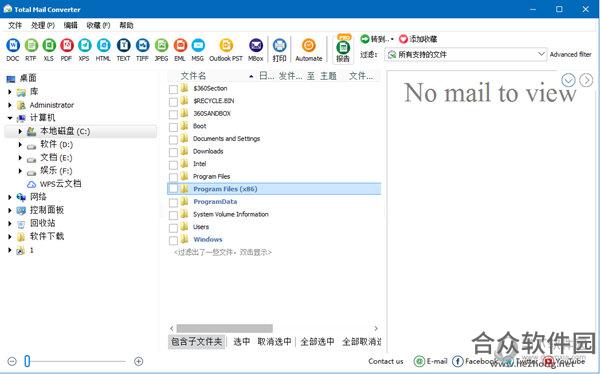Check the Users folder checkbox
The image size is (600, 374).
(173, 228)
